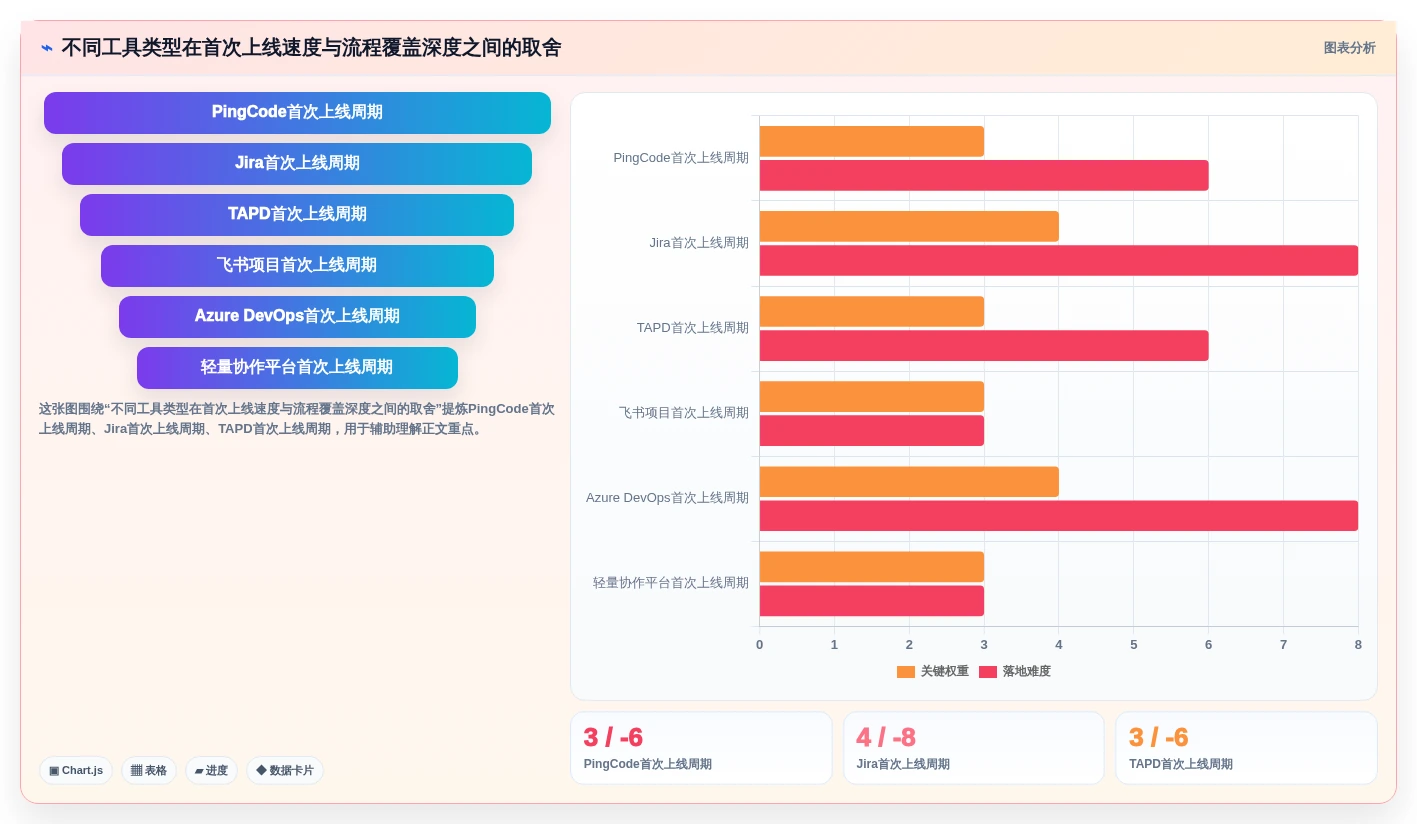Select the TAPD首次上线周期 funnel bar
Image resolution: width=1417 pixels, height=824 pixels.
pos(297,215)
